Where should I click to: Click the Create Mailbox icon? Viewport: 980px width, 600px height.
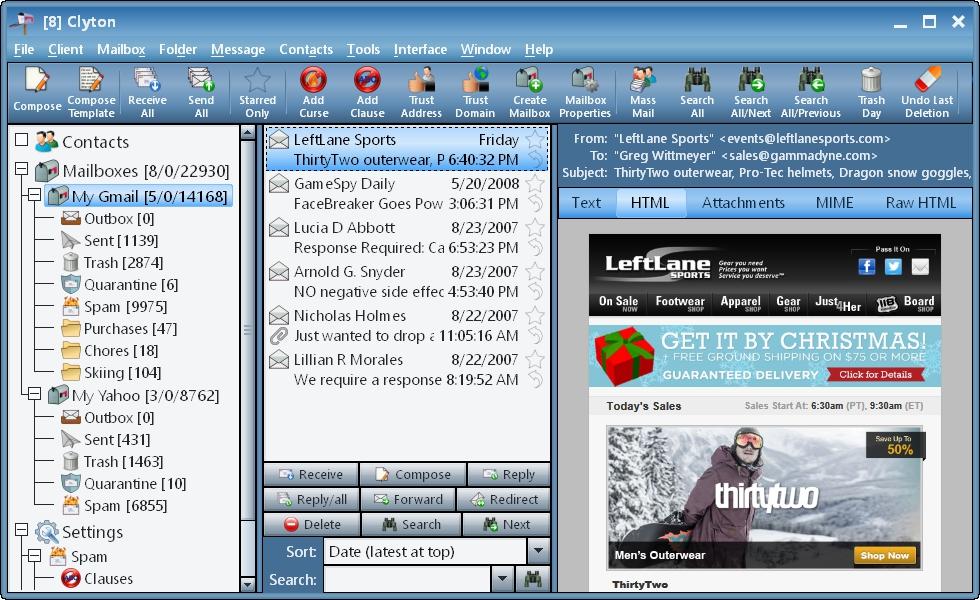[x=529, y=80]
